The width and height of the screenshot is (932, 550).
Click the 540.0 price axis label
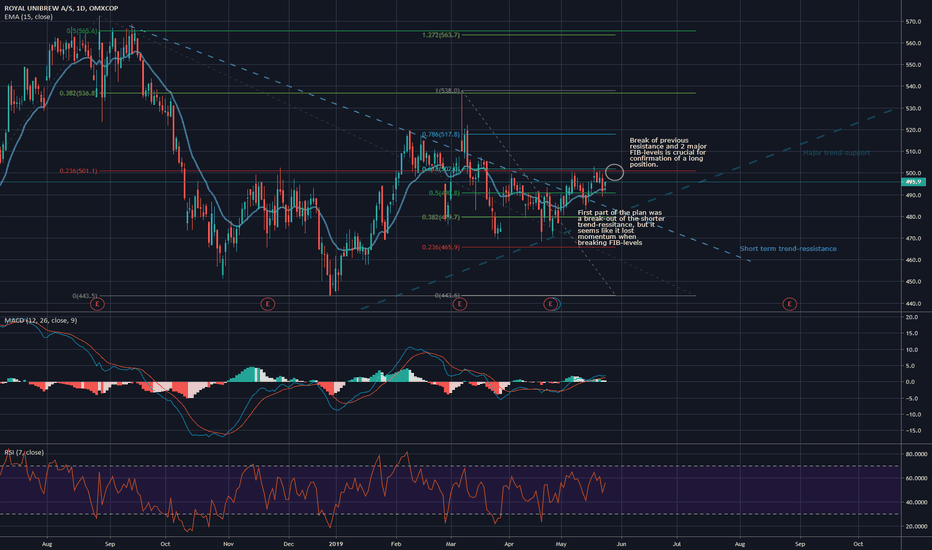913,87
